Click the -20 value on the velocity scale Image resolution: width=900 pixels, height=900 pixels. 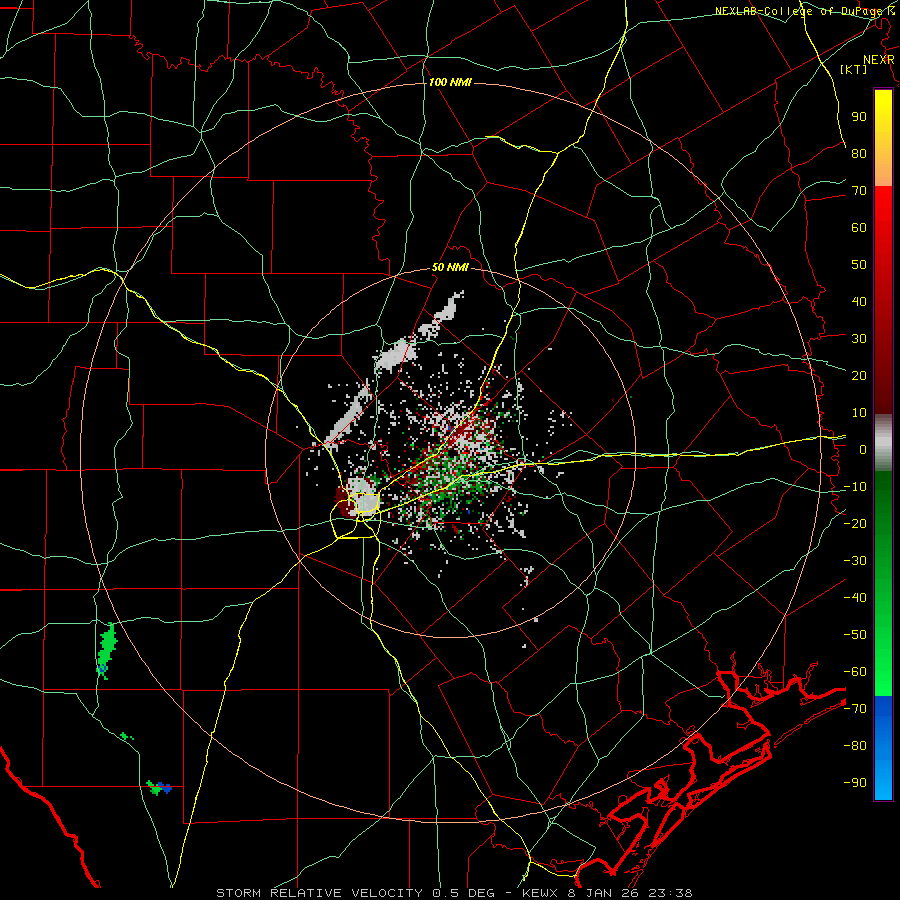click(855, 523)
